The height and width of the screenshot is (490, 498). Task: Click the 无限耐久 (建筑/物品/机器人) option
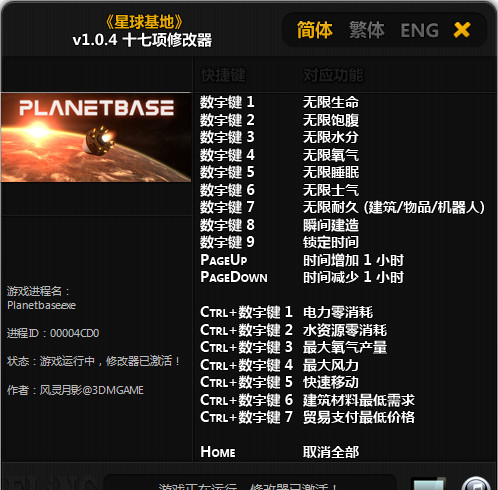[x=394, y=207]
